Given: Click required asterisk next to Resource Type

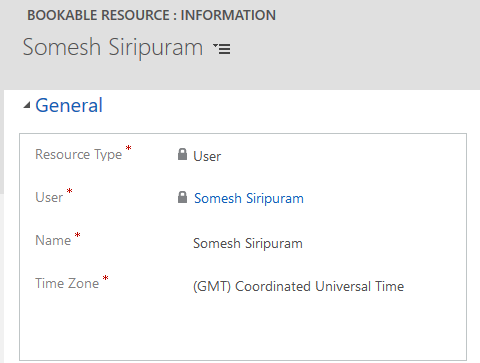Looking at the screenshot, I should click(x=128, y=148).
